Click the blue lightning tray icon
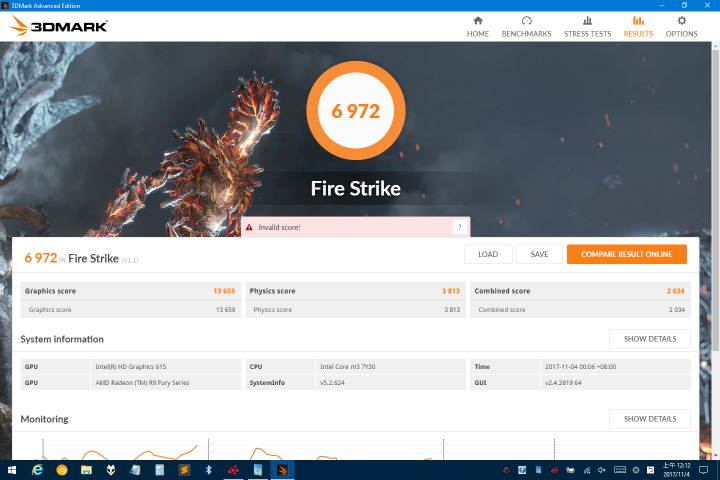 522,470
